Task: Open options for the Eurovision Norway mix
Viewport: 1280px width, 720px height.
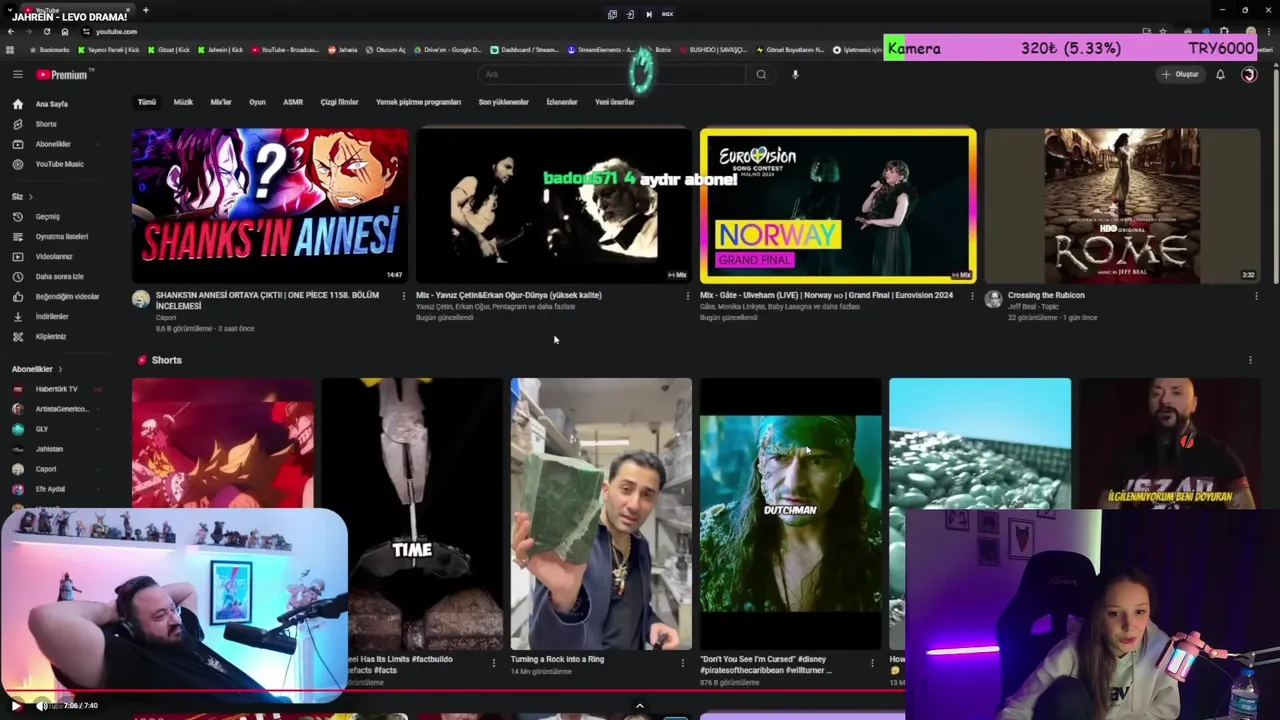Action: pyautogui.click(x=972, y=296)
